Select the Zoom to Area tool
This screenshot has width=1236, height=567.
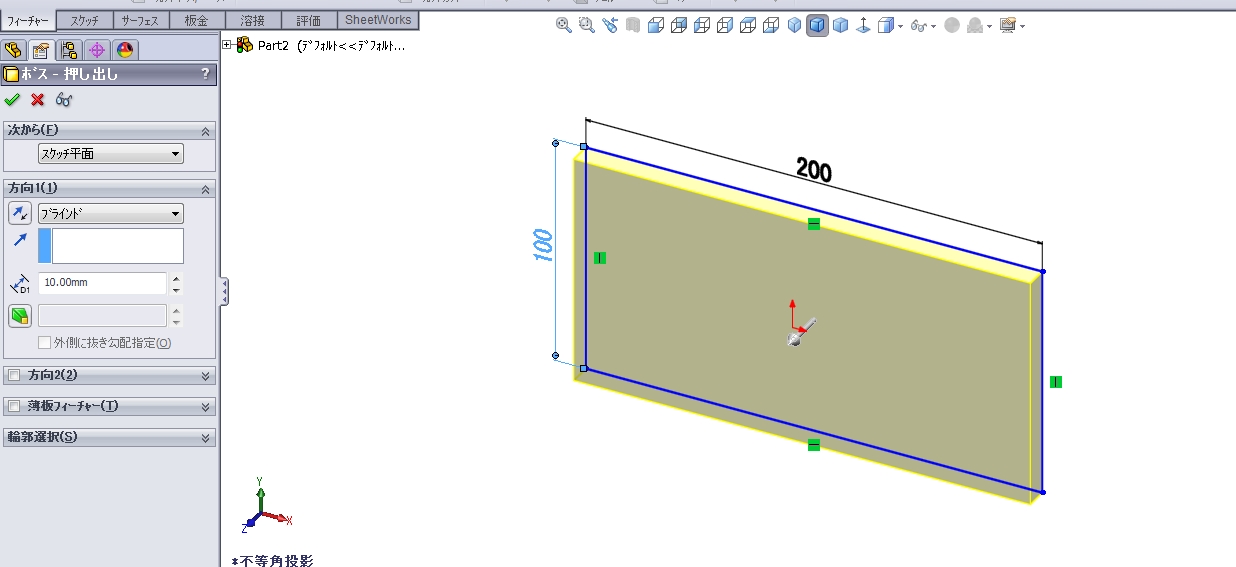[x=587, y=26]
